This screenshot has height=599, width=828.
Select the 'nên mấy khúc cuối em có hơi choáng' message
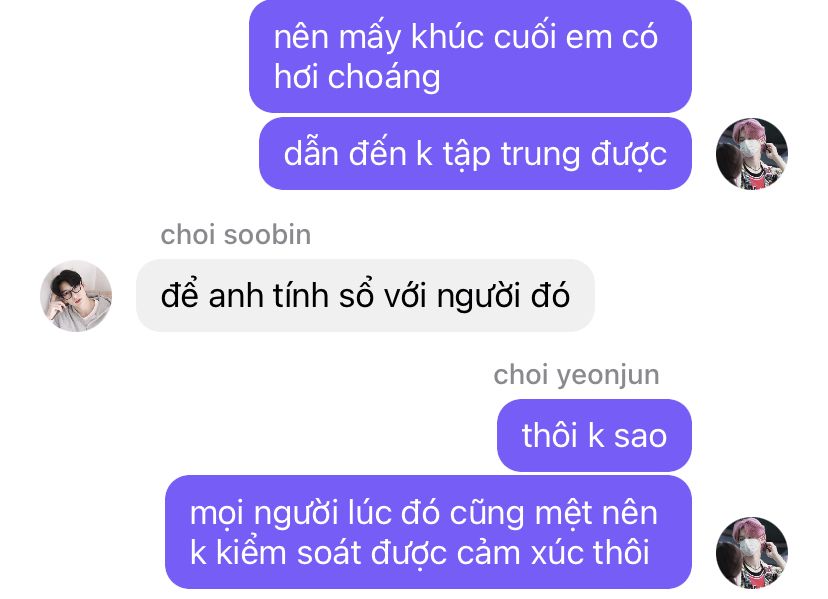pyautogui.click(x=471, y=56)
